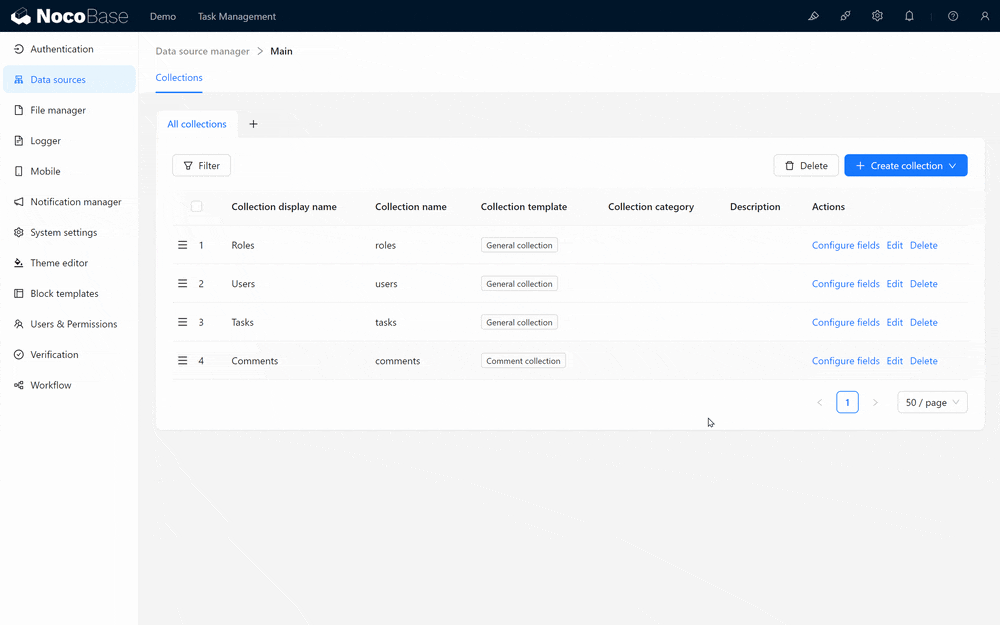
Task: Delete the Users collection
Action: click(x=923, y=283)
